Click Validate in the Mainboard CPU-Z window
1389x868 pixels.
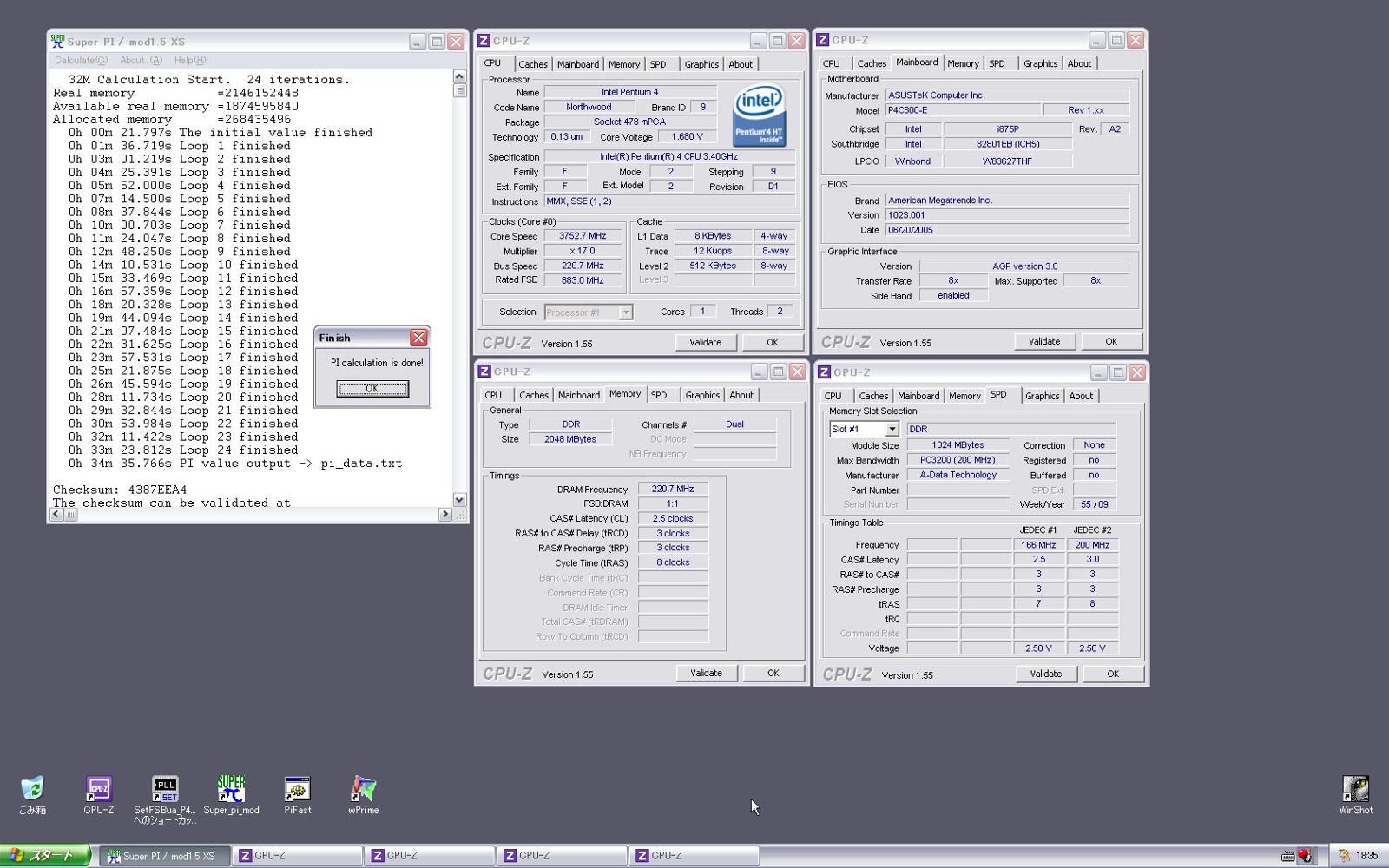tap(1043, 341)
